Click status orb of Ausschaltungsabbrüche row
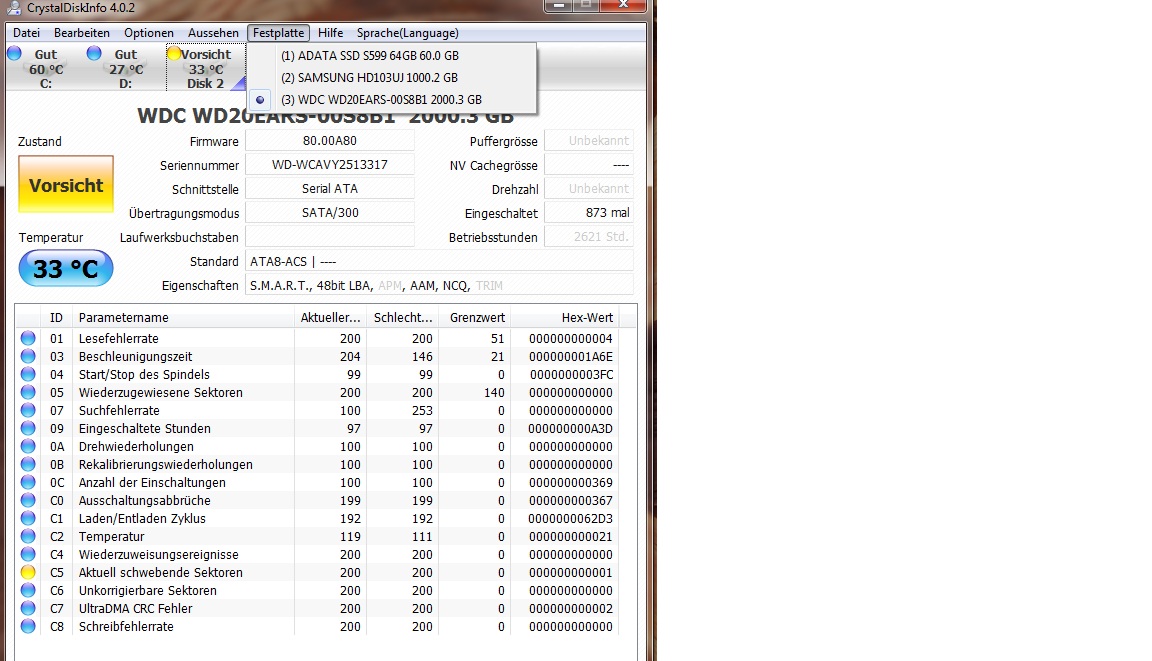Viewport: 1152px width, 661px height. point(28,500)
